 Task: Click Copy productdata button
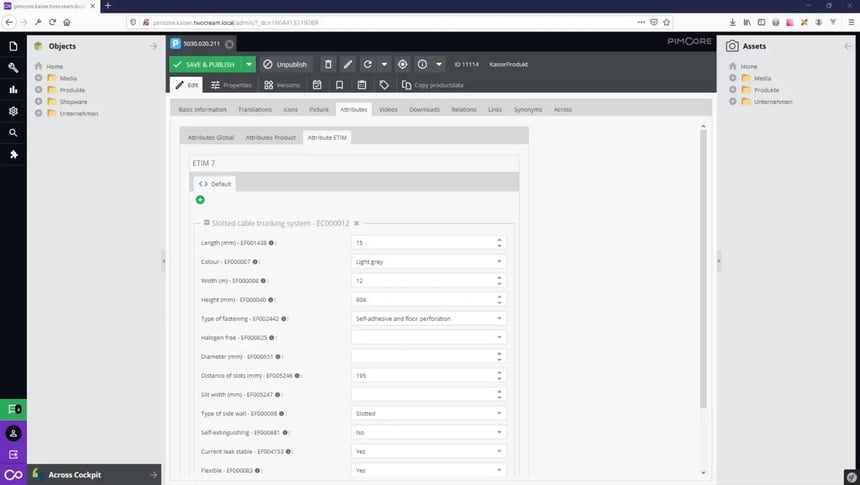(x=433, y=85)
